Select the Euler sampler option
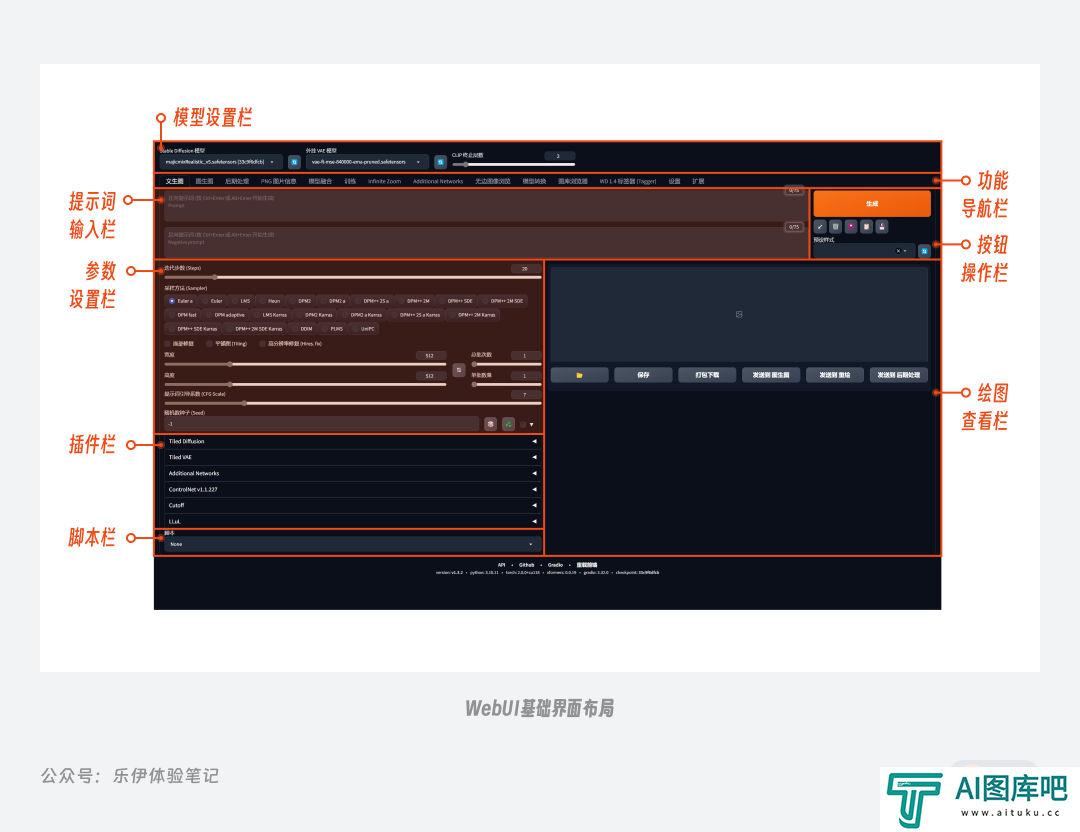The height and width of the screenshot is (832, 1080). click(x=213, y=301)
